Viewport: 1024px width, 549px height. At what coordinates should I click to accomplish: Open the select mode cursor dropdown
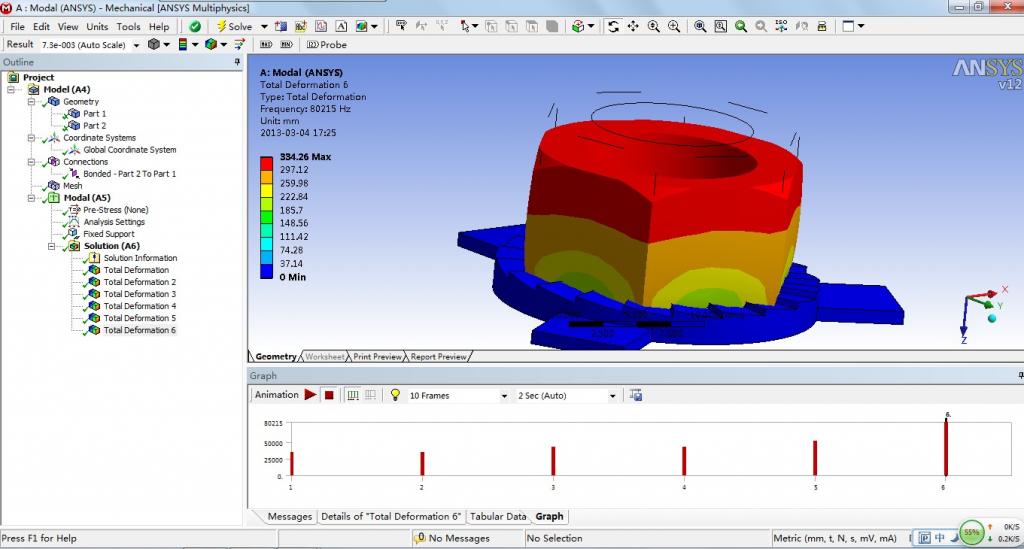[474, 27]
